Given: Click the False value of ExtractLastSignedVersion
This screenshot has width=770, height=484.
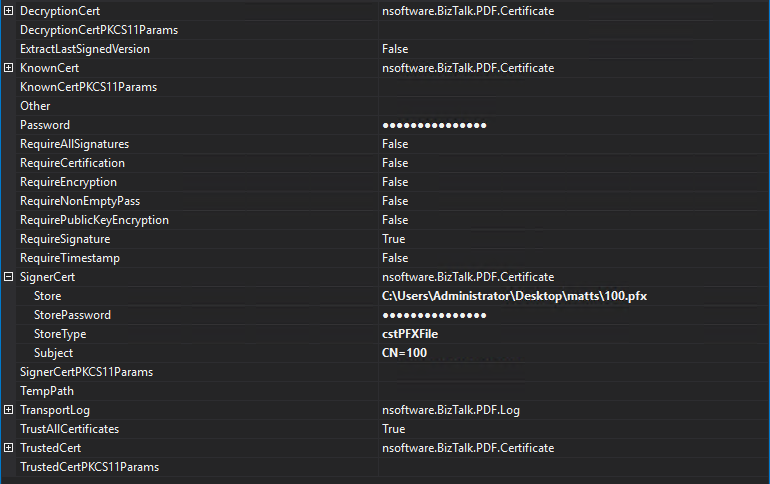Looking at the screenshot, I should 395,49.
